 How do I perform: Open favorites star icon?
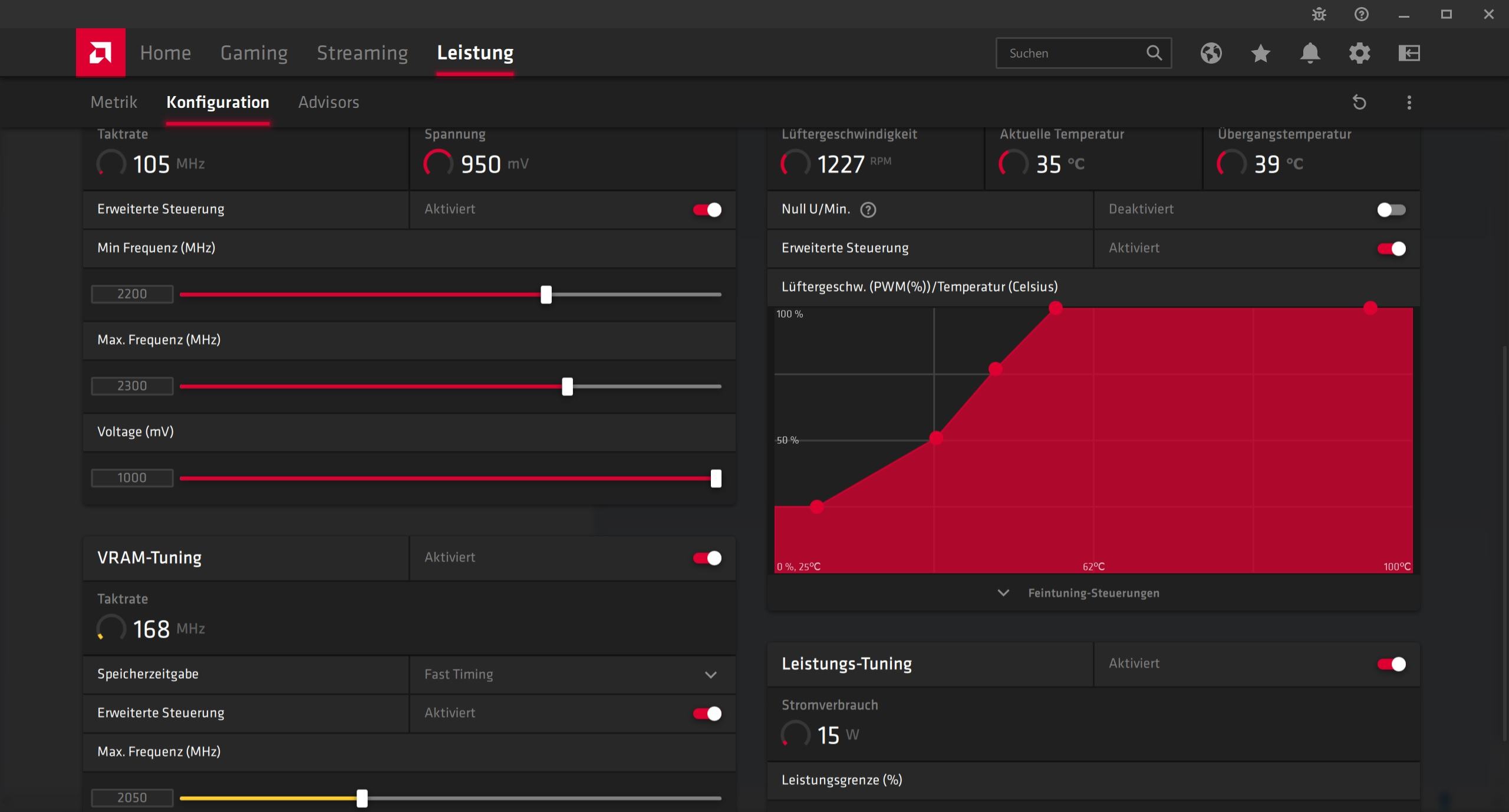tap(1260, 53)
